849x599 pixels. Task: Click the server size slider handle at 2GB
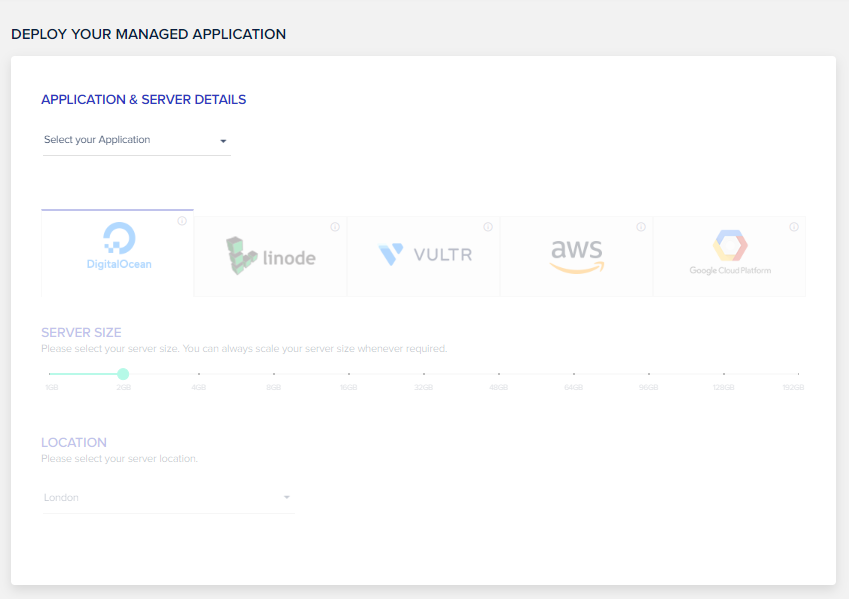[123, 374]
